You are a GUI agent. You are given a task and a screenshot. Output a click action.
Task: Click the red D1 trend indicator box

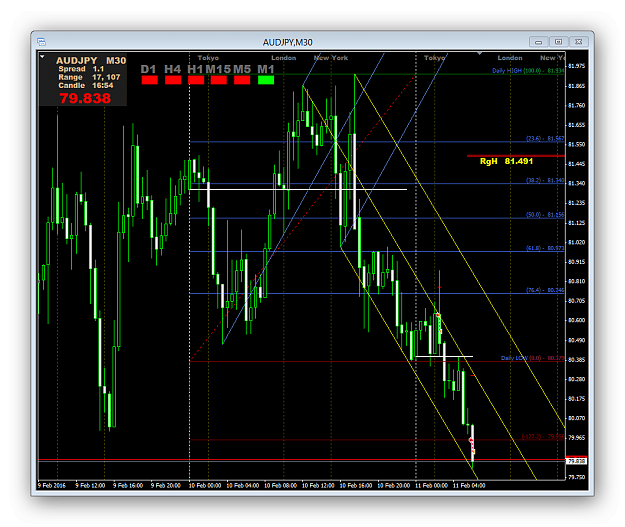[149, 80]
